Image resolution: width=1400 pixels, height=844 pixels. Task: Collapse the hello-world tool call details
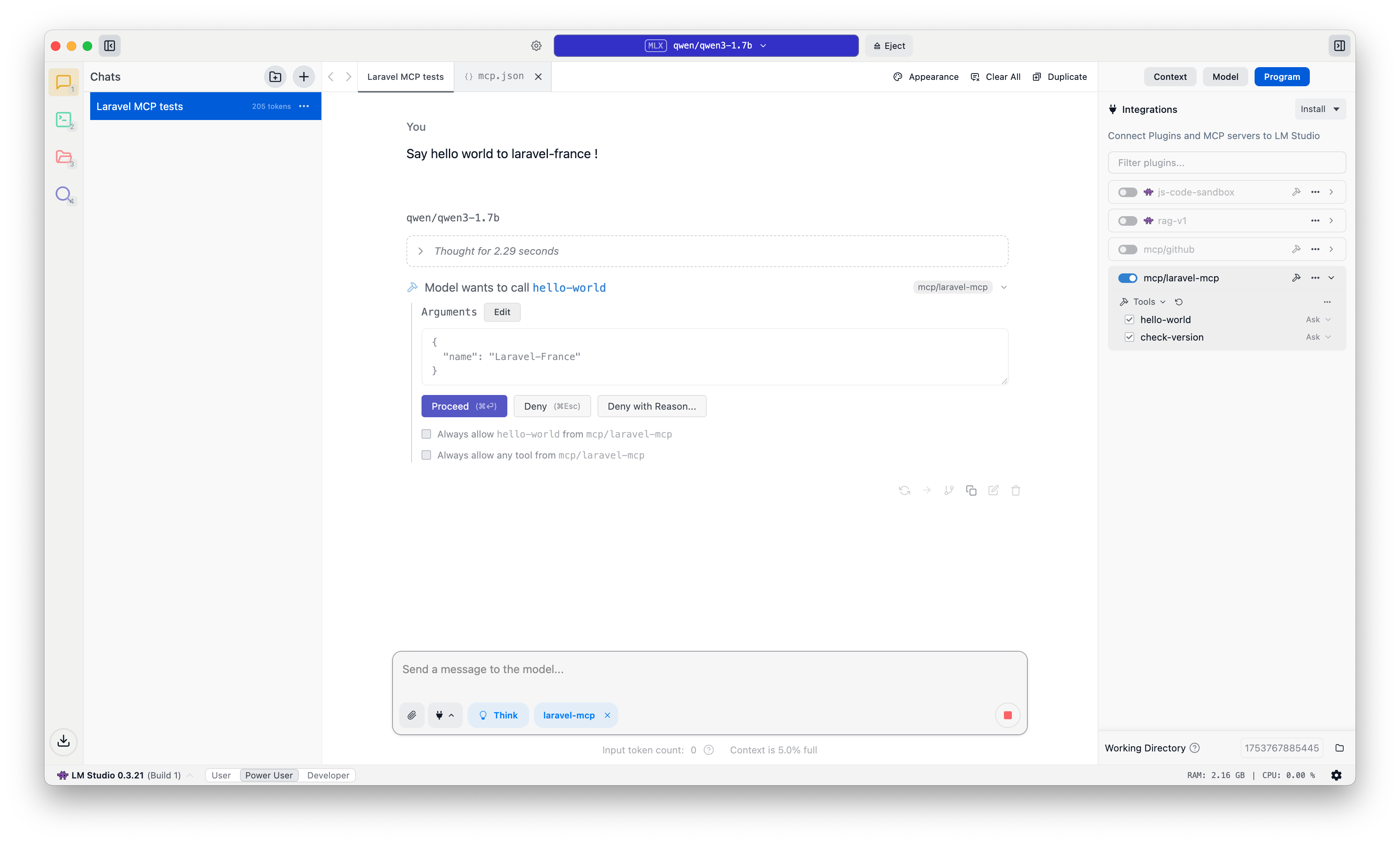1004,287
